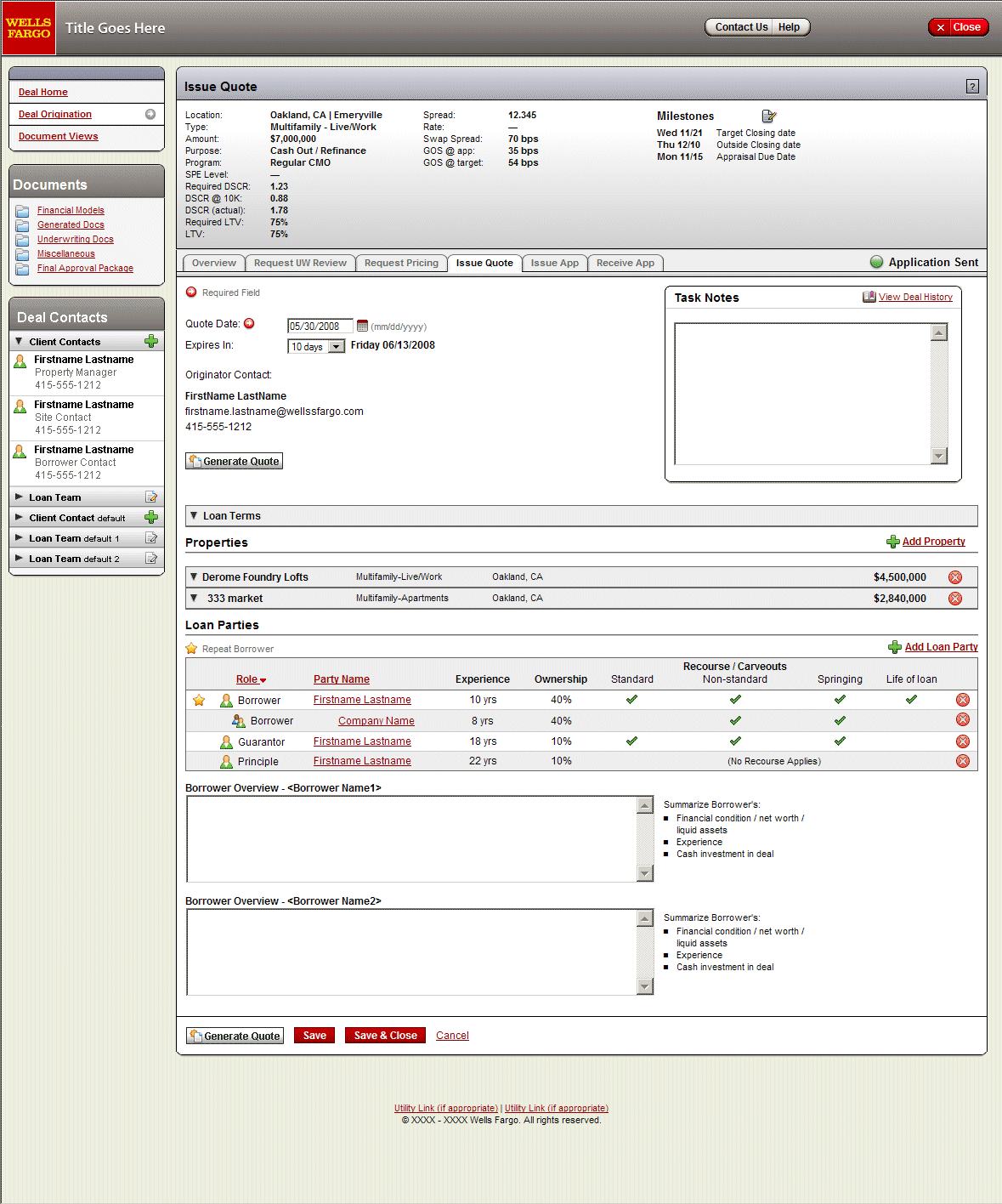
Task: Switch to the Request Pricing tab
Action: click(x=401, y=264)
